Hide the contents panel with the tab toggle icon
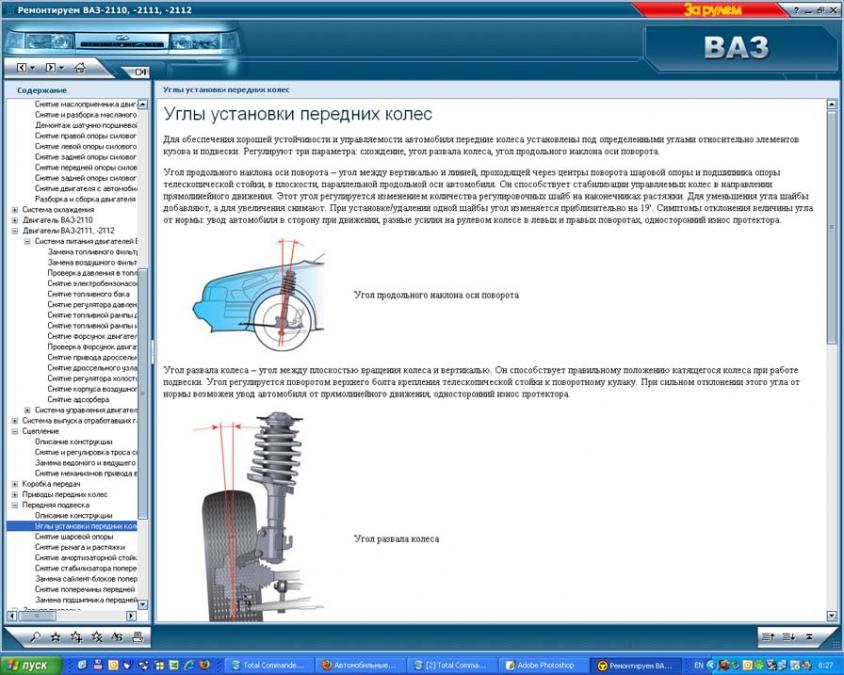 (x=140, y=72)
